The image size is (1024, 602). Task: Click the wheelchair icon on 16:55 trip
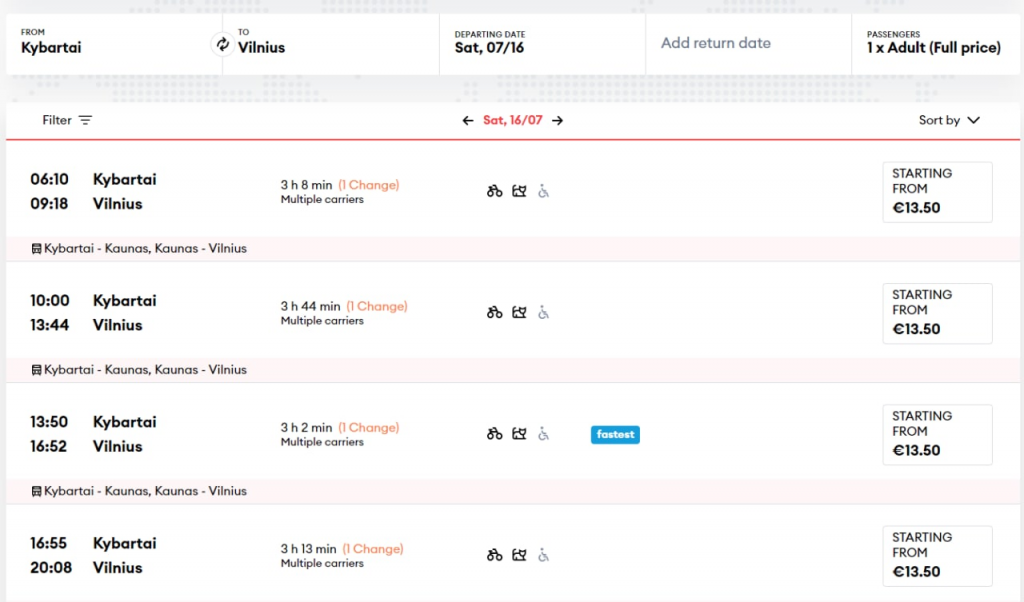pos(543,555)
